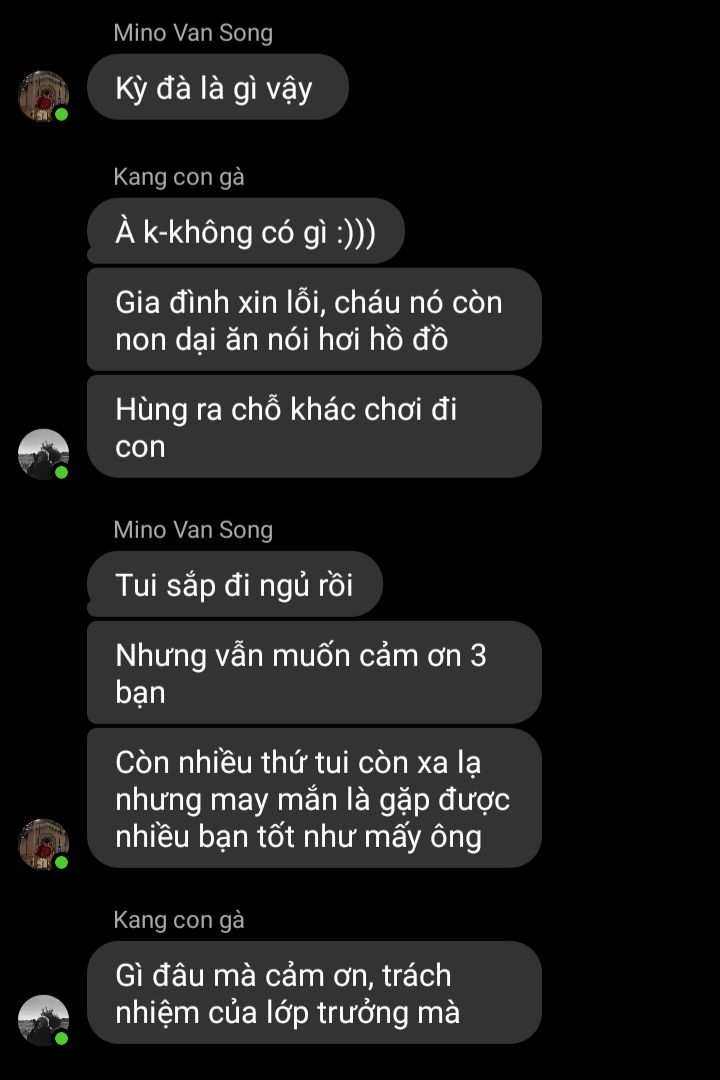720x1080 pixels.
Task: Tap the 'Gì đâu mà cảm ơn' message bubble
Action: 314,993
